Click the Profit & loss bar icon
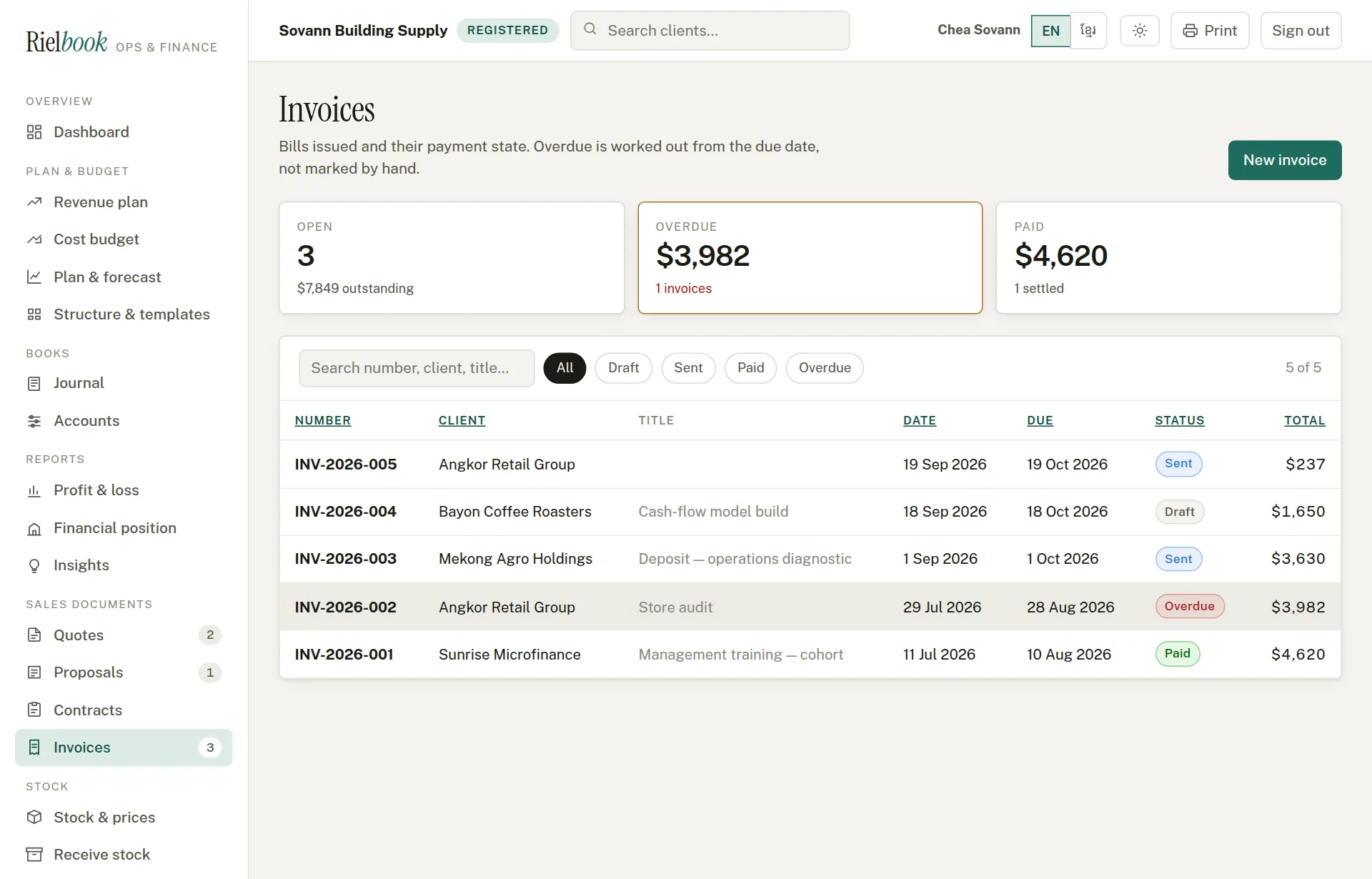 [x=34, y=490]
